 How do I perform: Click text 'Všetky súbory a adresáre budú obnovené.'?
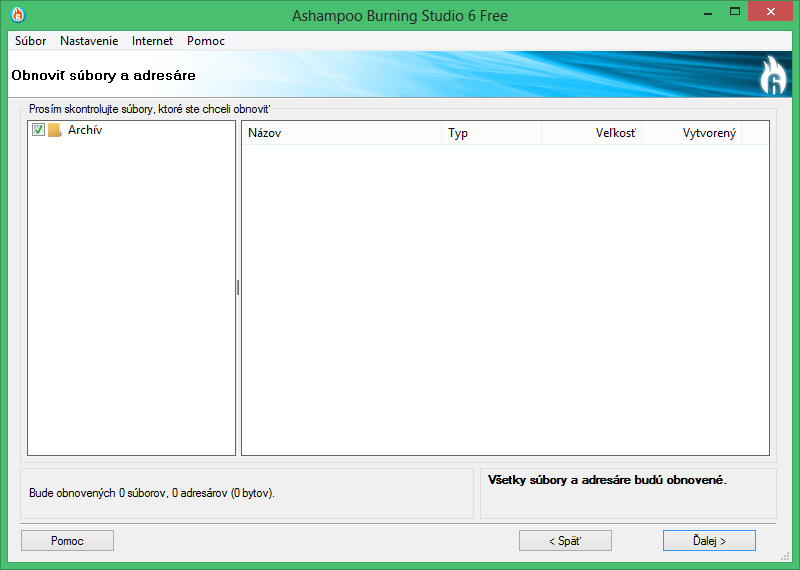pos(607,480)
